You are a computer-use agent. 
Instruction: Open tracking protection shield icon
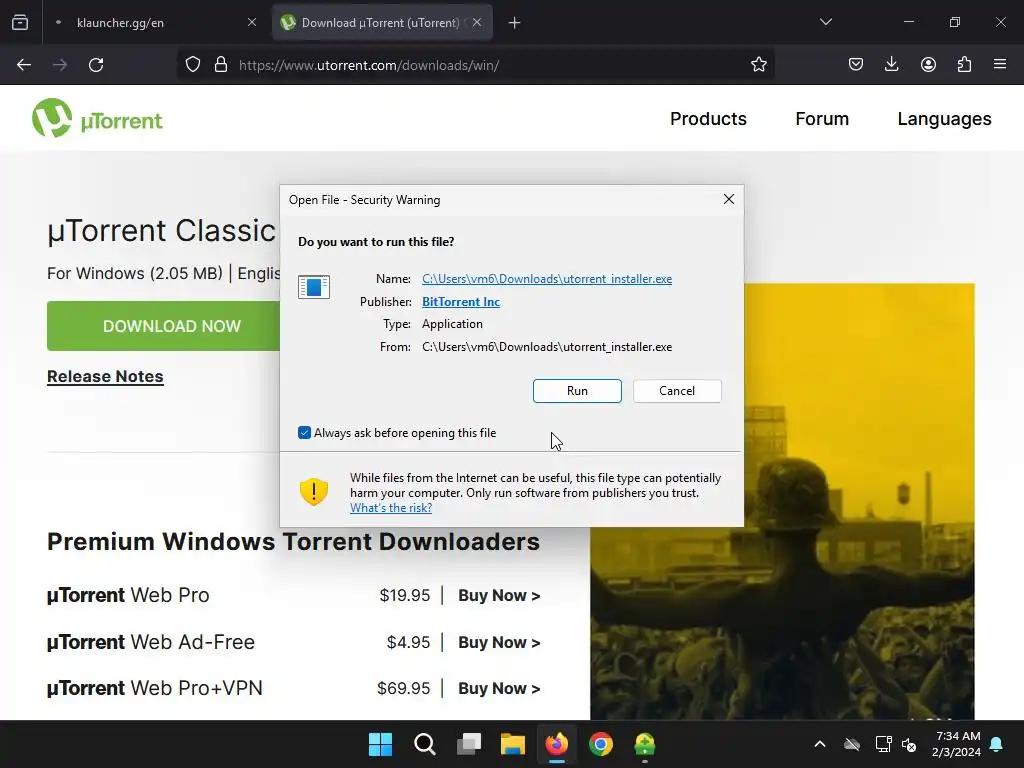(193, 65)
